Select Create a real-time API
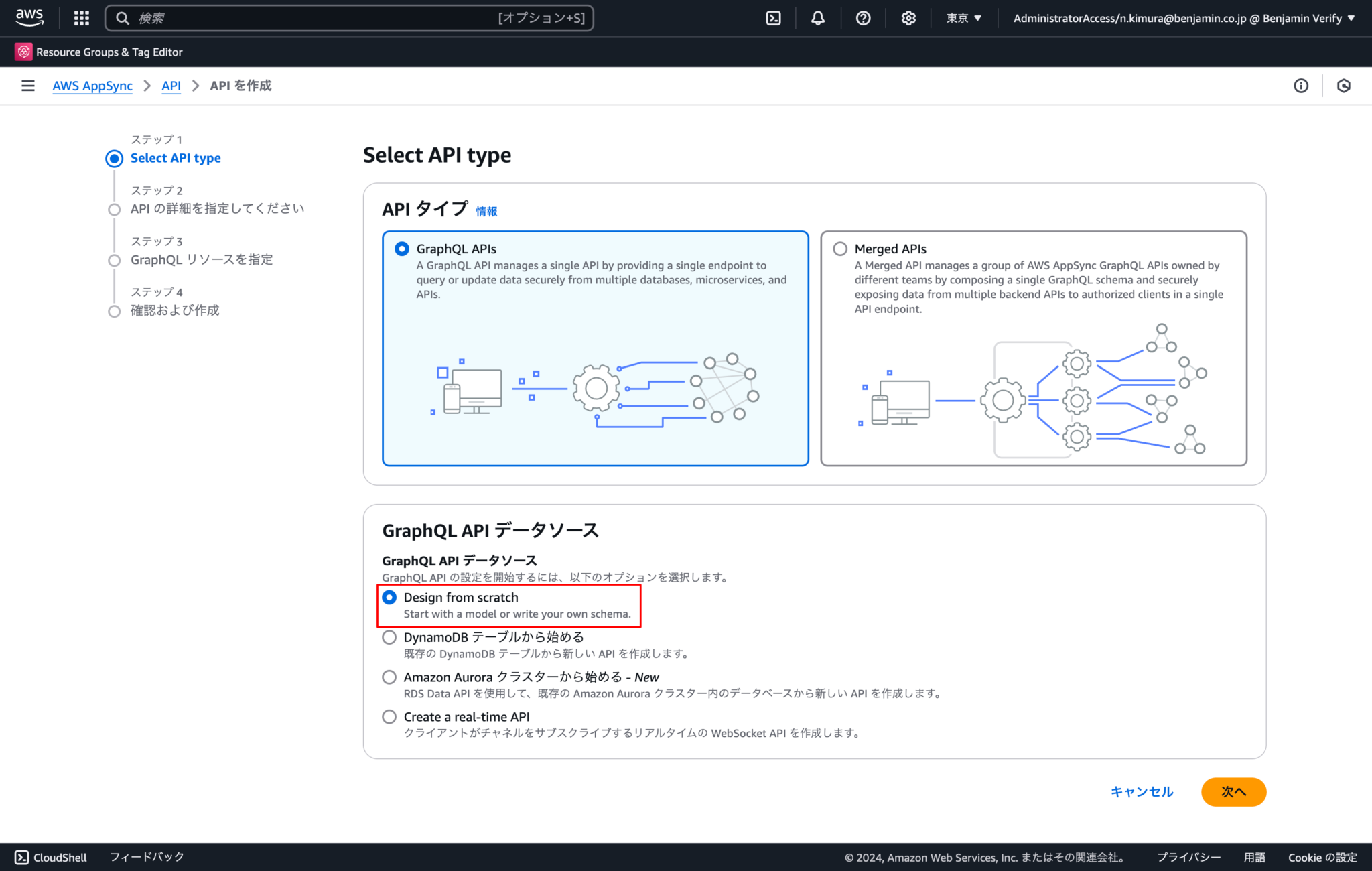 [389, 716]
